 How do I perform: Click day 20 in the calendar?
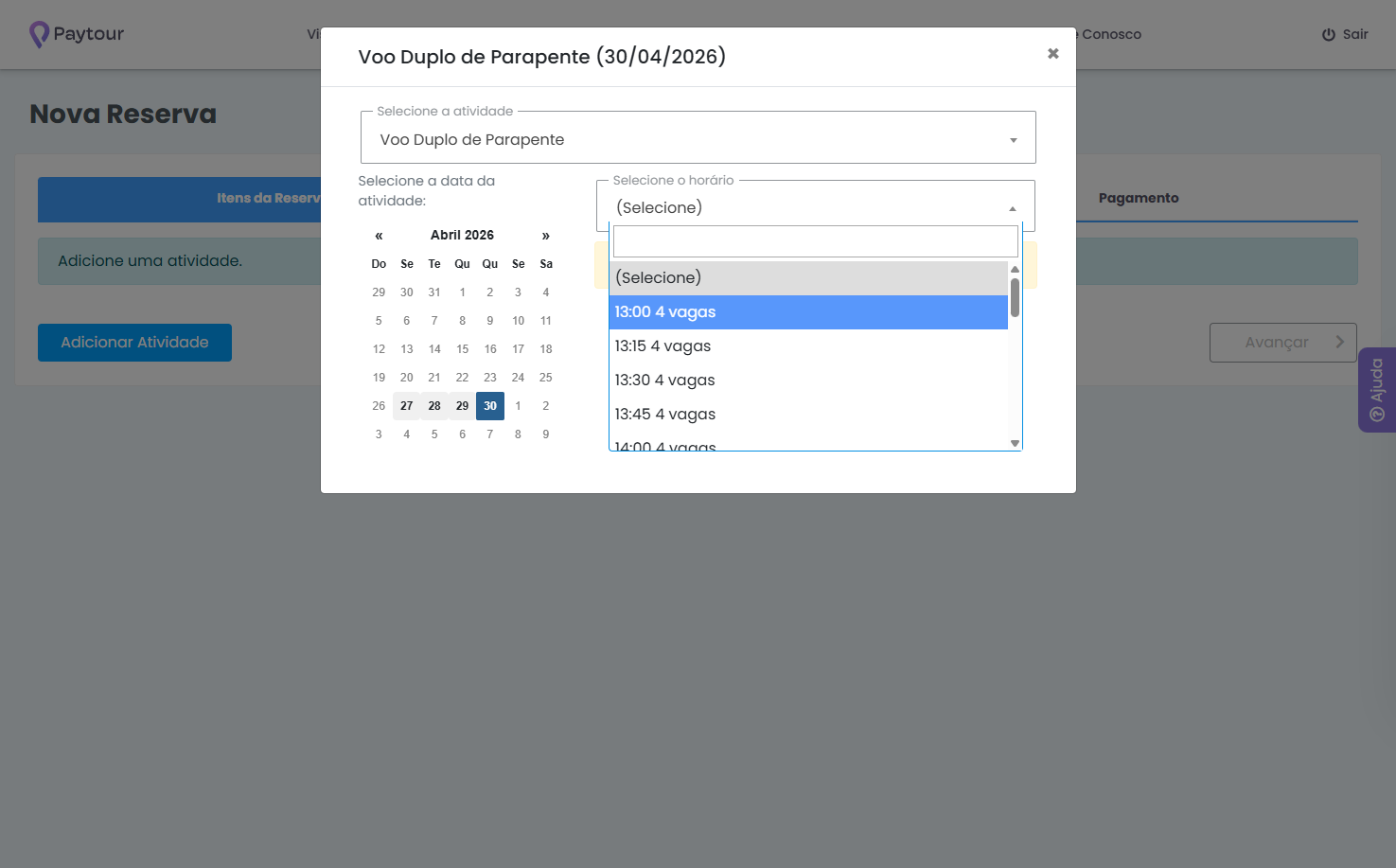click(407, 378)
